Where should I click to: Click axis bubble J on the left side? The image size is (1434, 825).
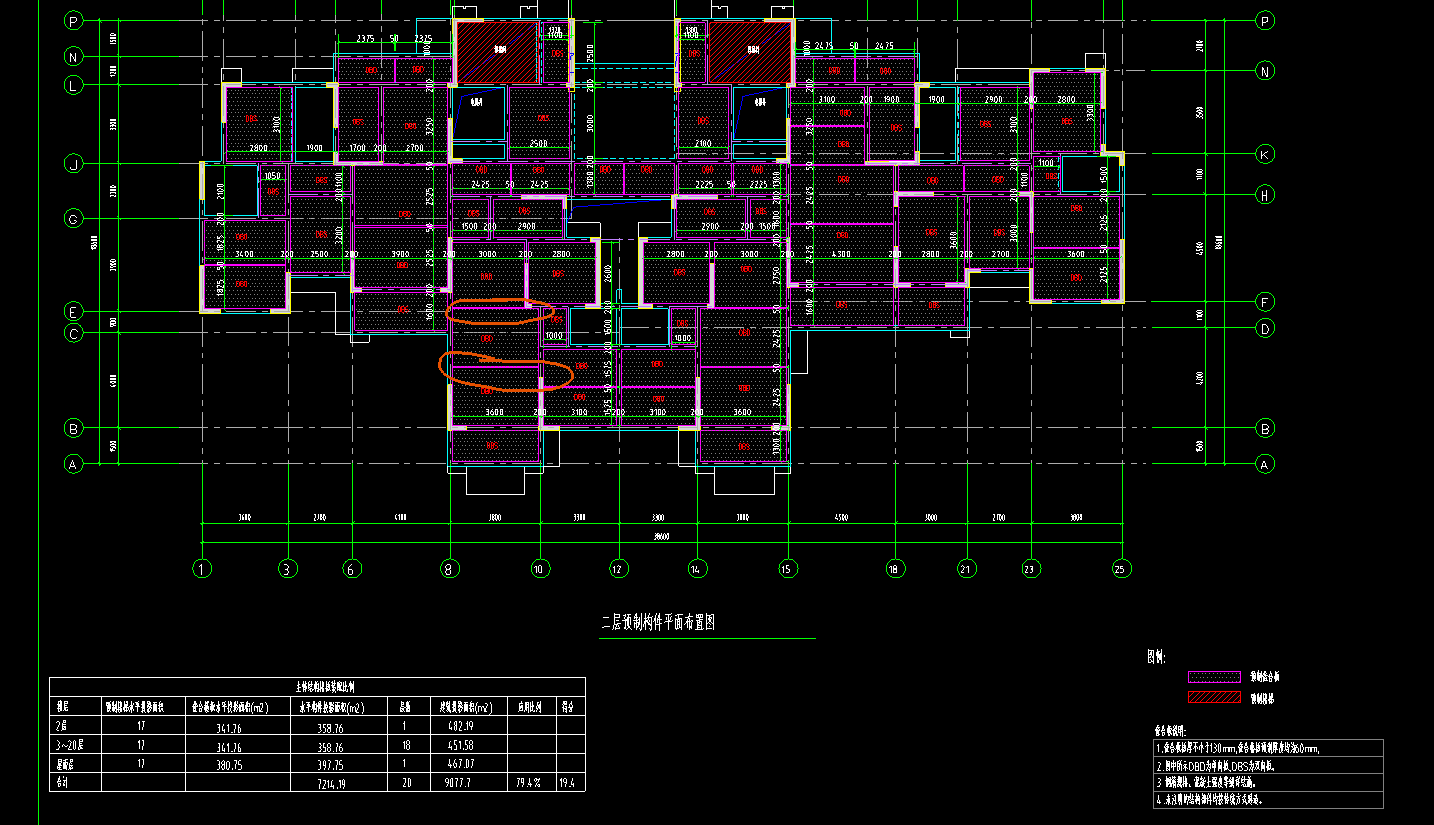[x=73, y=164]
